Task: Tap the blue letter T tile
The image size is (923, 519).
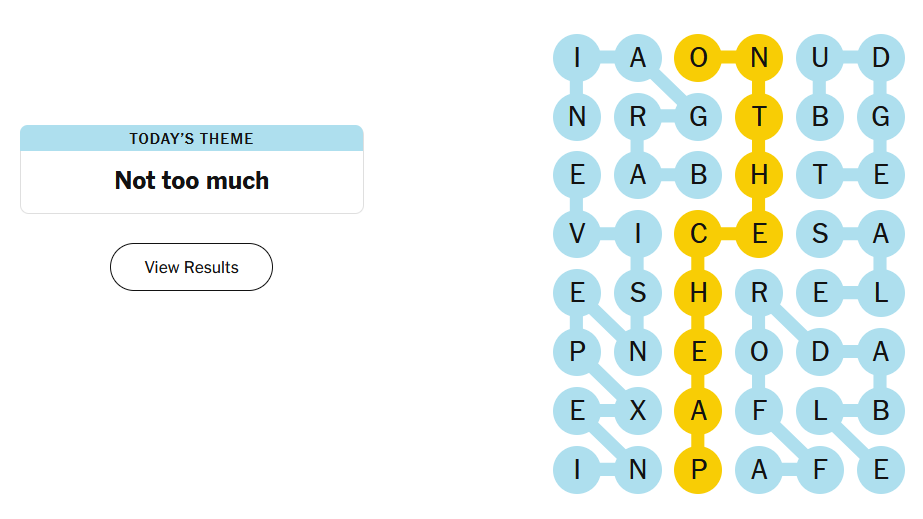Action: (x=820, y=175)
